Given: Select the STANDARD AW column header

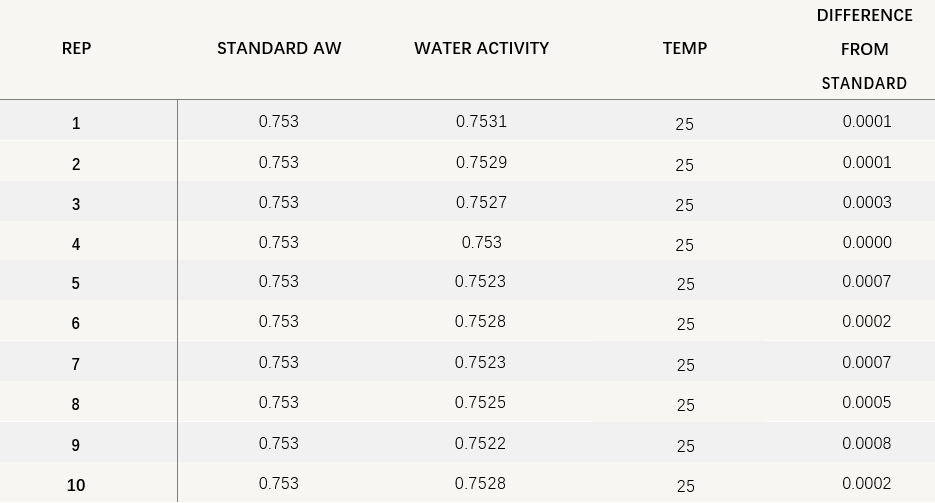Looking at the screenshot, I should pos(279,48).
